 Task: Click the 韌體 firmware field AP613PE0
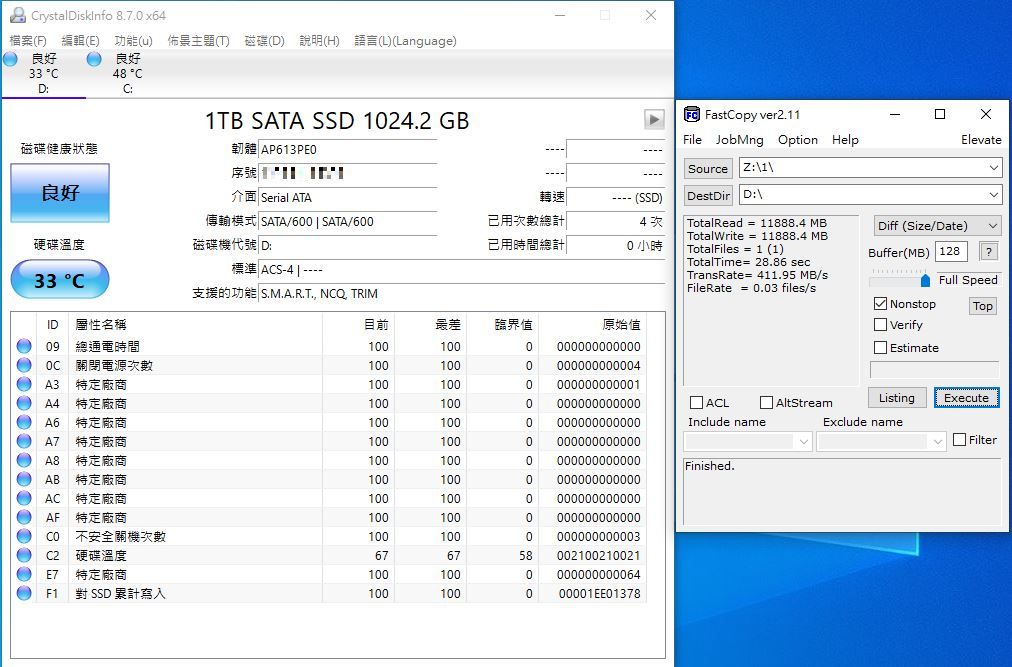[x=347, y=150]
